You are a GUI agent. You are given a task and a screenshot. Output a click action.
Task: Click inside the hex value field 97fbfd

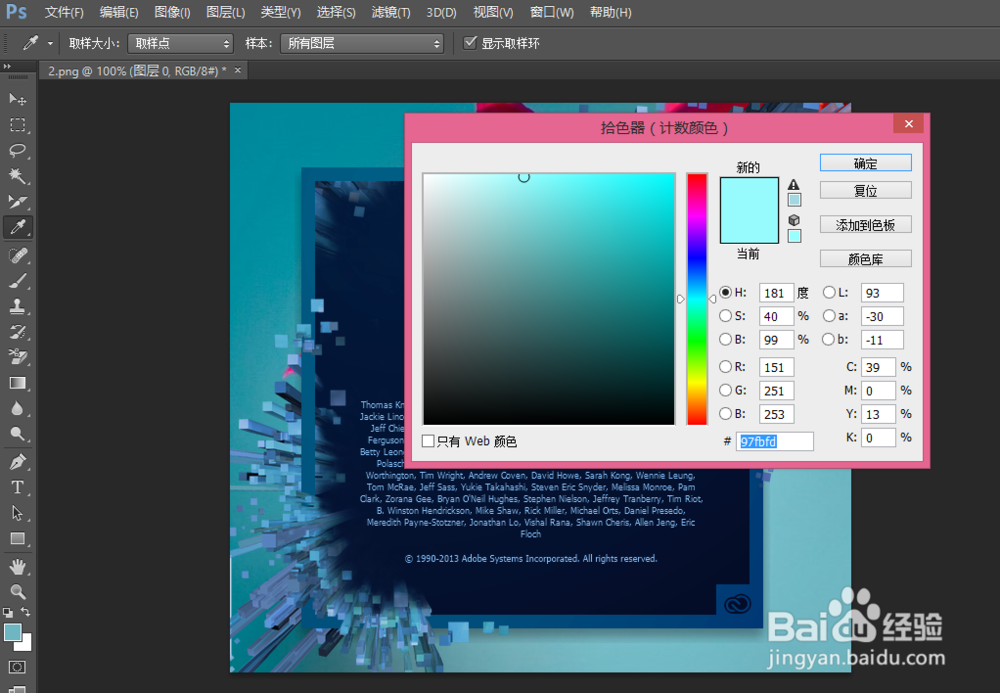[775, 441]
